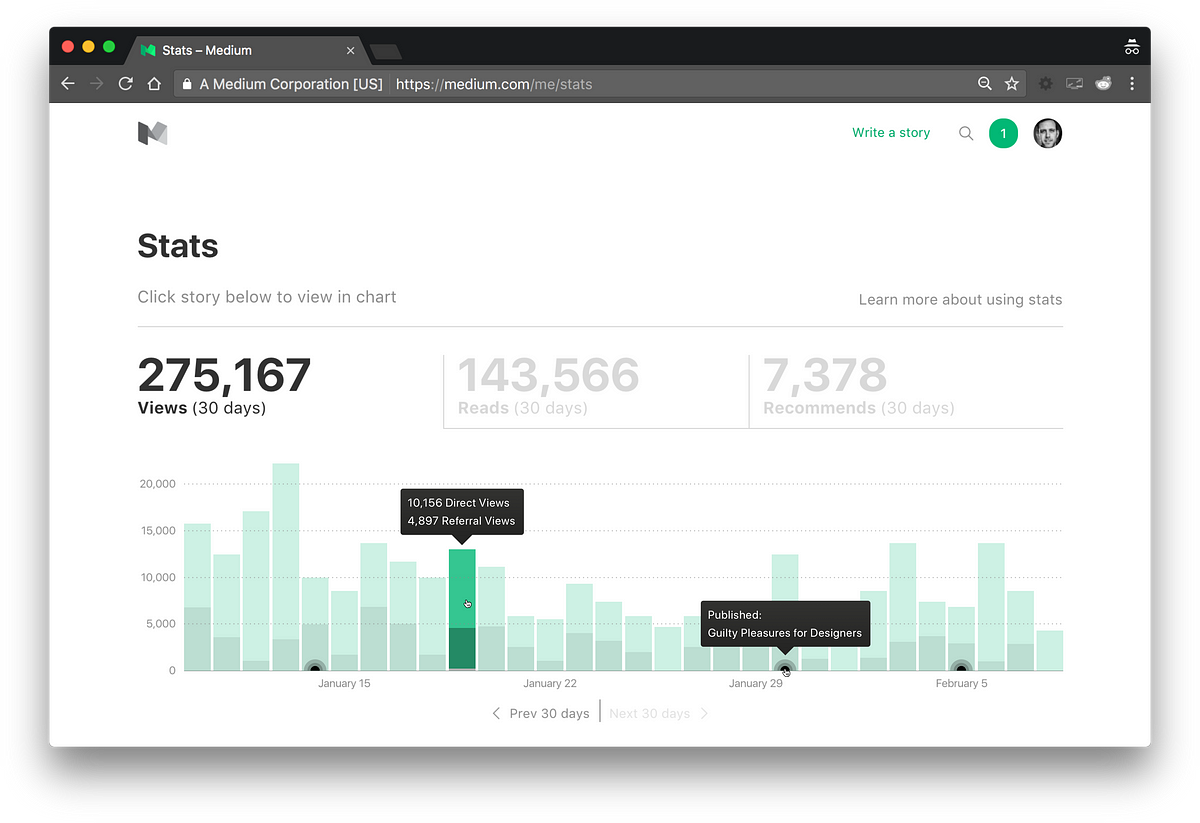1200x823 pixels.
Task: Click the 10,156 Direct Views tooltip text
Action: click(x=459, y=503)
